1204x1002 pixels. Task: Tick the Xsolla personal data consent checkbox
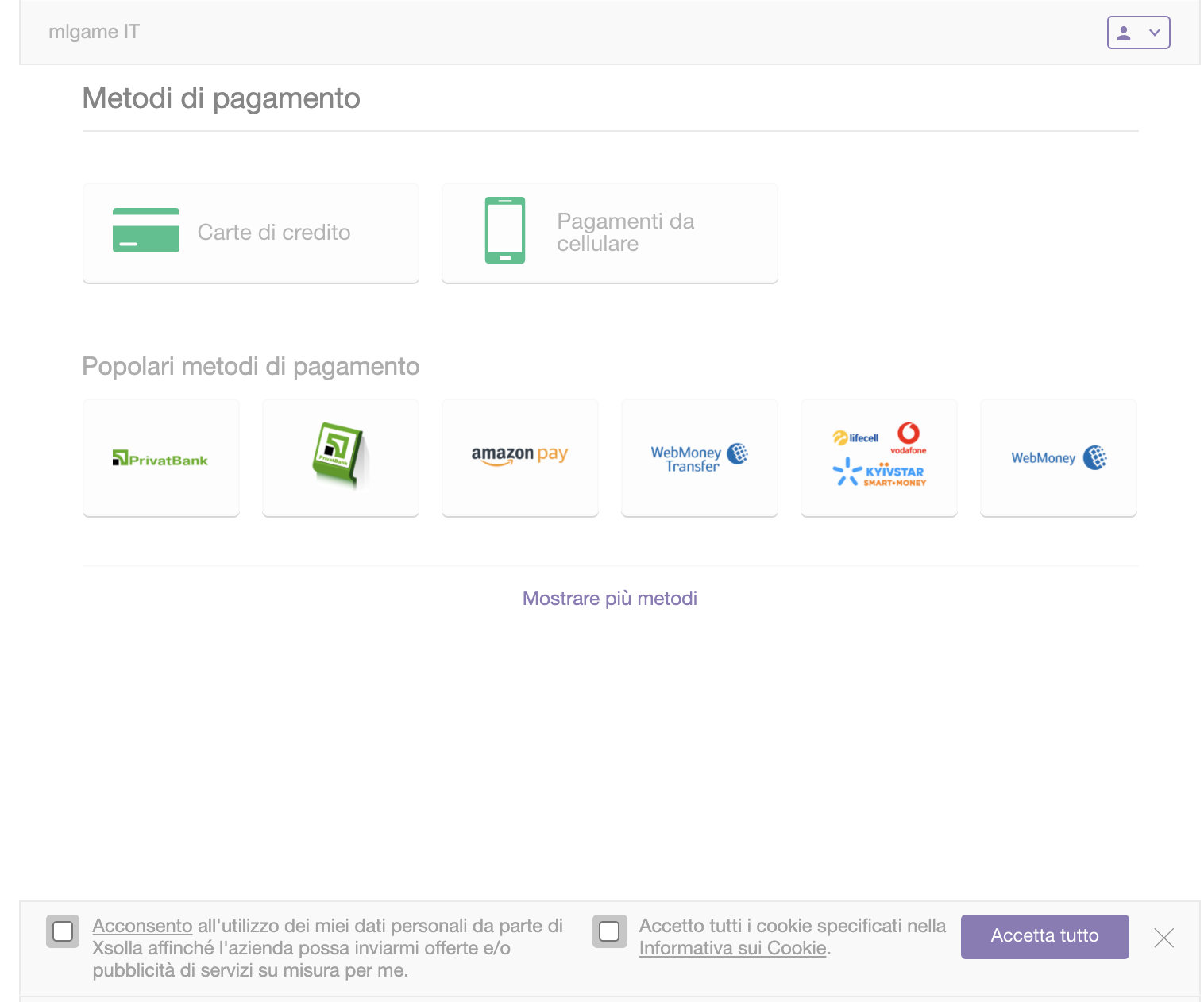tap(63, 931)
